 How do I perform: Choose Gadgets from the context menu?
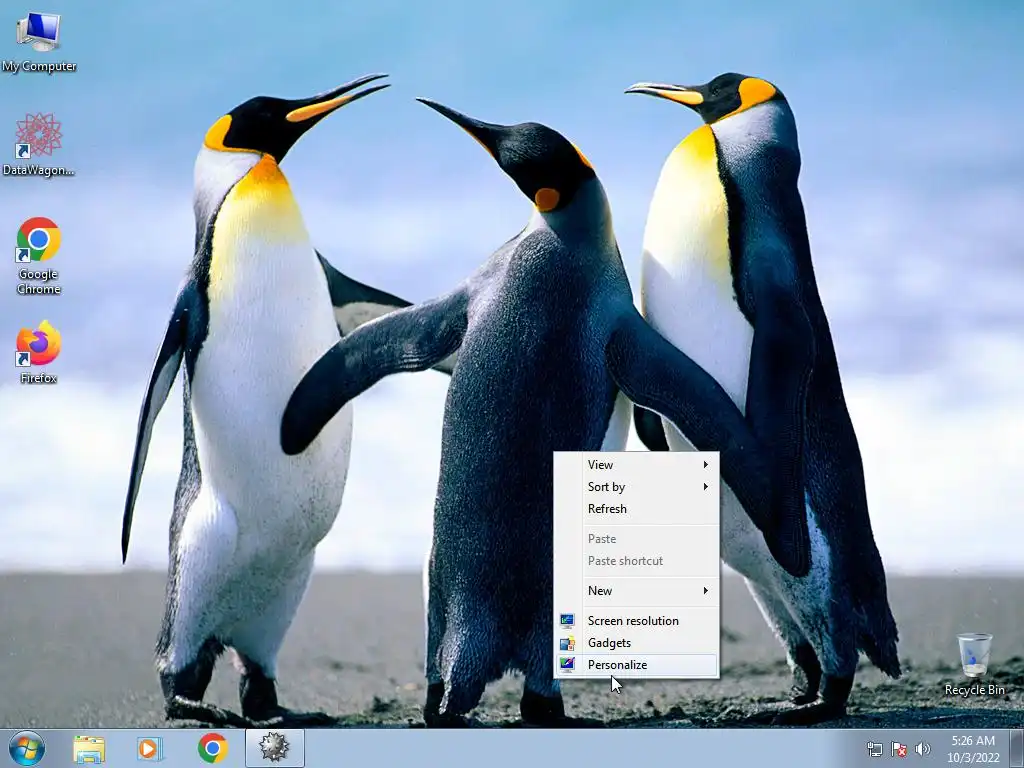point(636,643)
